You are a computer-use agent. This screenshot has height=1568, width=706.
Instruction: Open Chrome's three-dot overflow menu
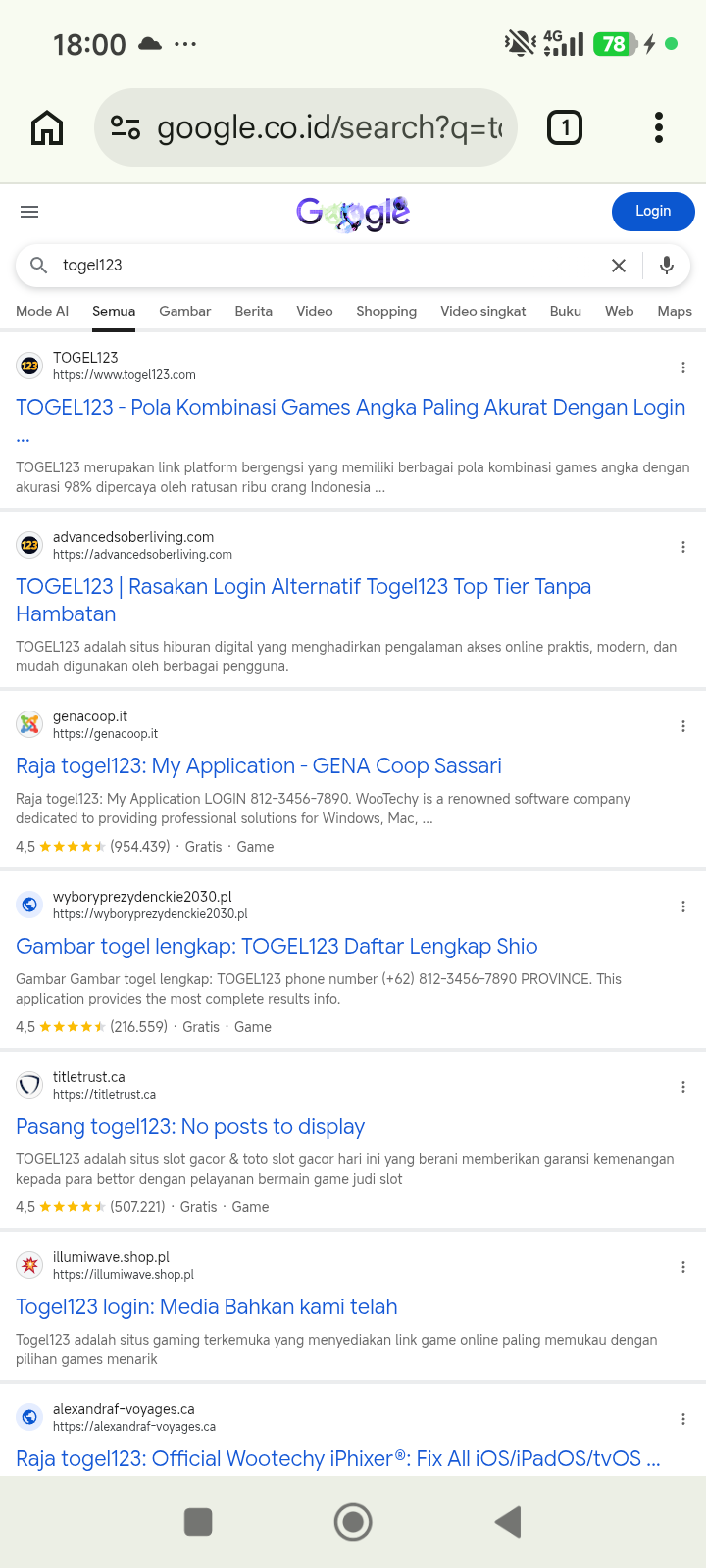pos(659,127)
